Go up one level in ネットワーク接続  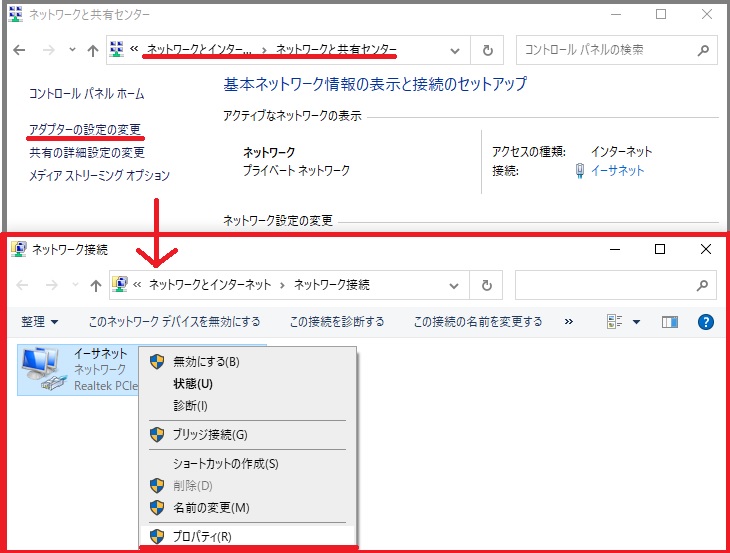pyautogui.click(x=96, y=285)
